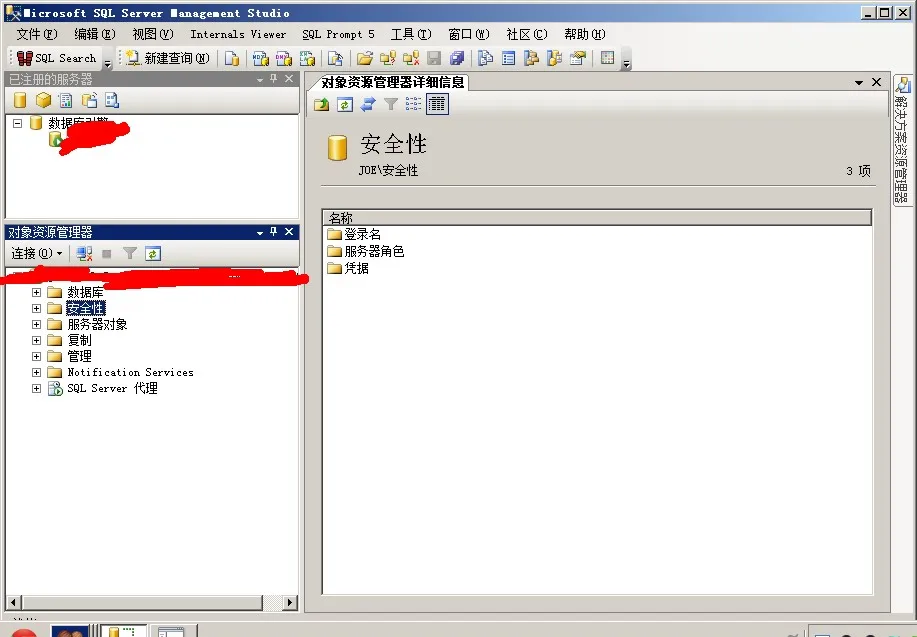Expand the 复制 node
Screen dimensions: 917x637
(36, 340)
